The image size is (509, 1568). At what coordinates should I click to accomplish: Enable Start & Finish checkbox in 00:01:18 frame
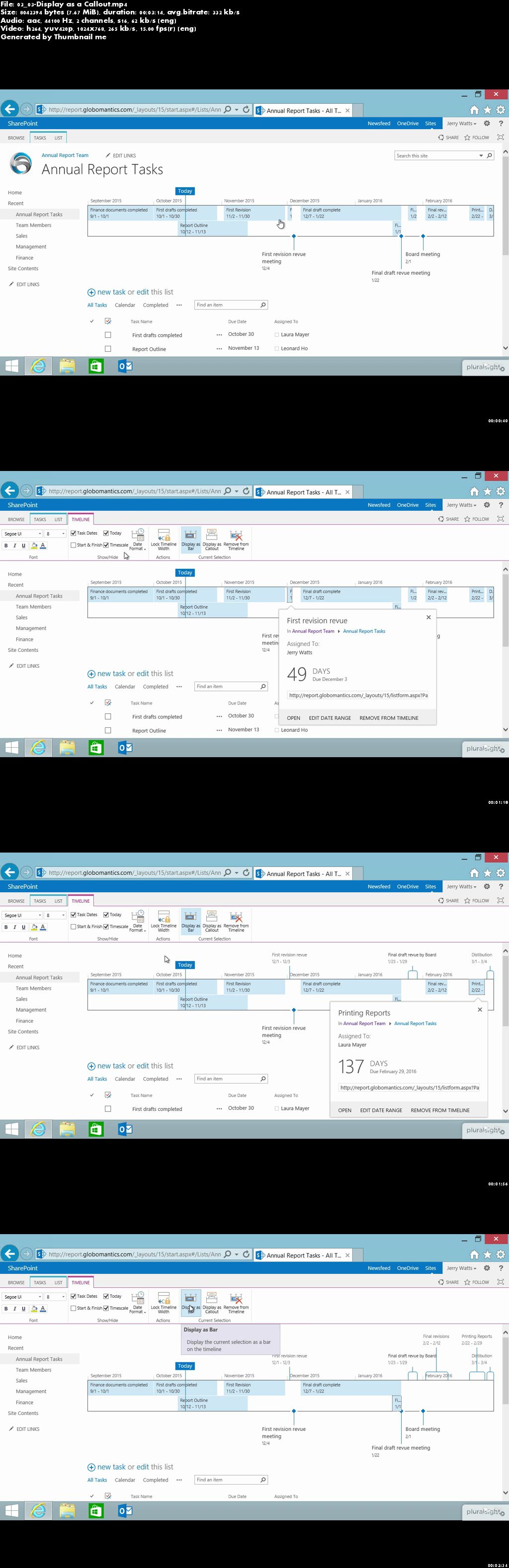click(73, 545)
